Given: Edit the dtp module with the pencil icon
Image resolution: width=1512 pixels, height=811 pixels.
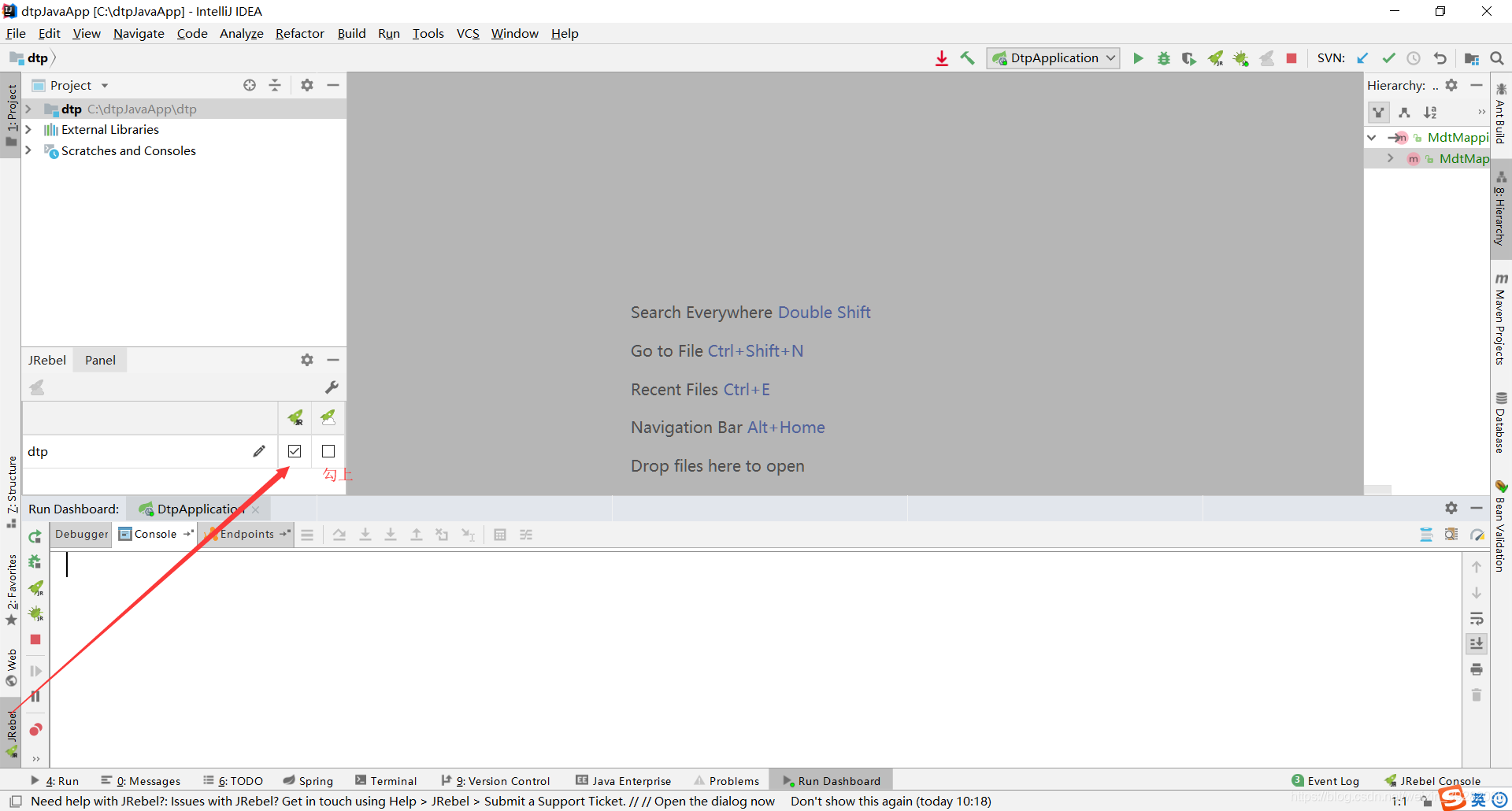Looking at the screenshot, I should (x=259, y=451).
